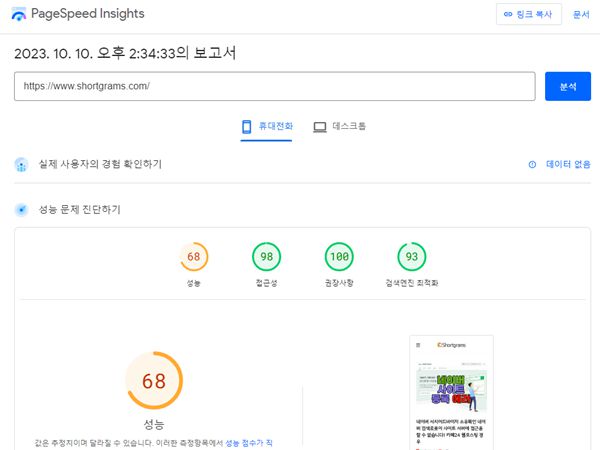The width and height of the screenshot is (600, 450).
Task: Click the Shortgrams page screenshot thumbnail
Action: coord(452,393)
